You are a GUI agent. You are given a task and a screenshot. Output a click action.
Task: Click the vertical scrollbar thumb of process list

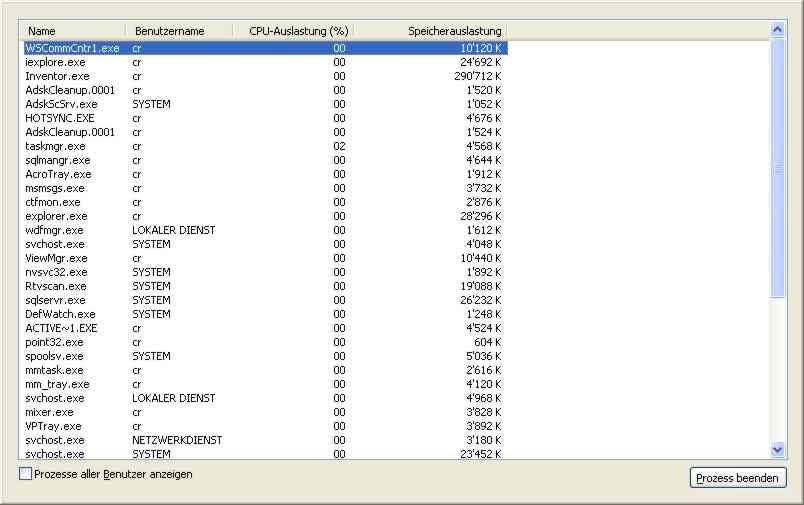pos(777,167)
